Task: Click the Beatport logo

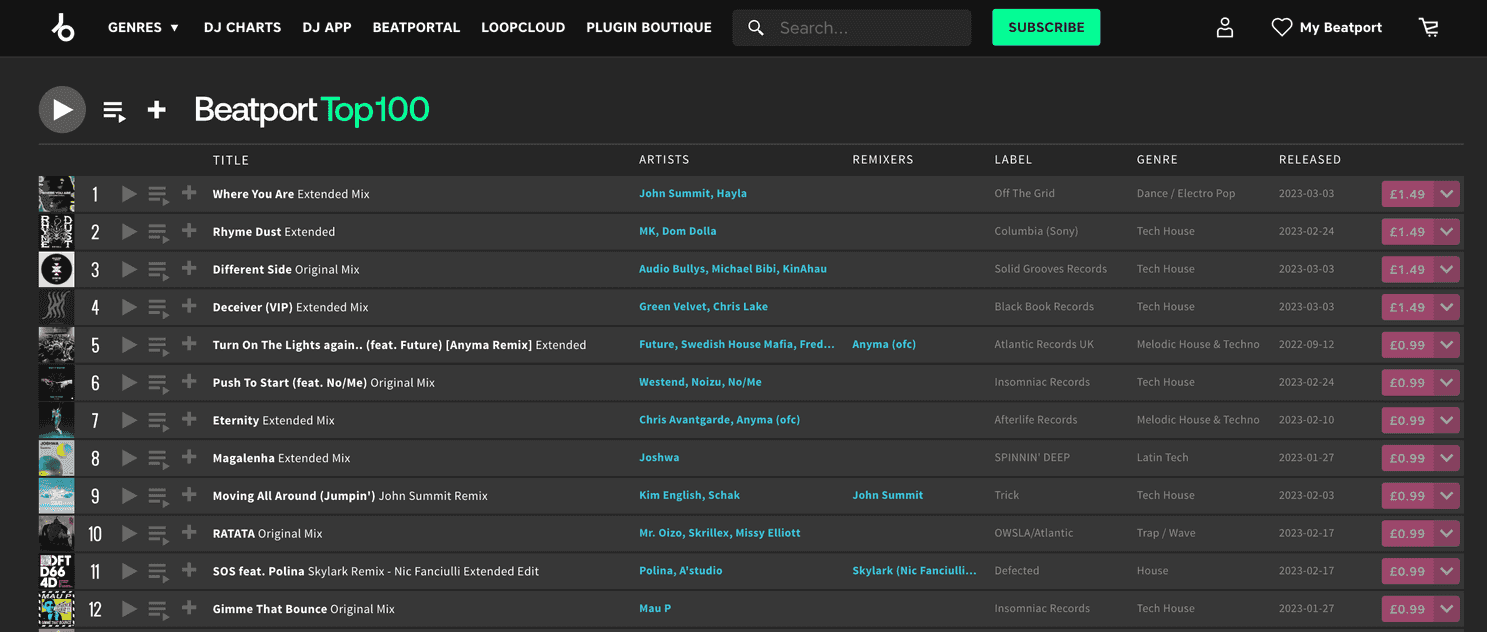Action: coord(63,27)
